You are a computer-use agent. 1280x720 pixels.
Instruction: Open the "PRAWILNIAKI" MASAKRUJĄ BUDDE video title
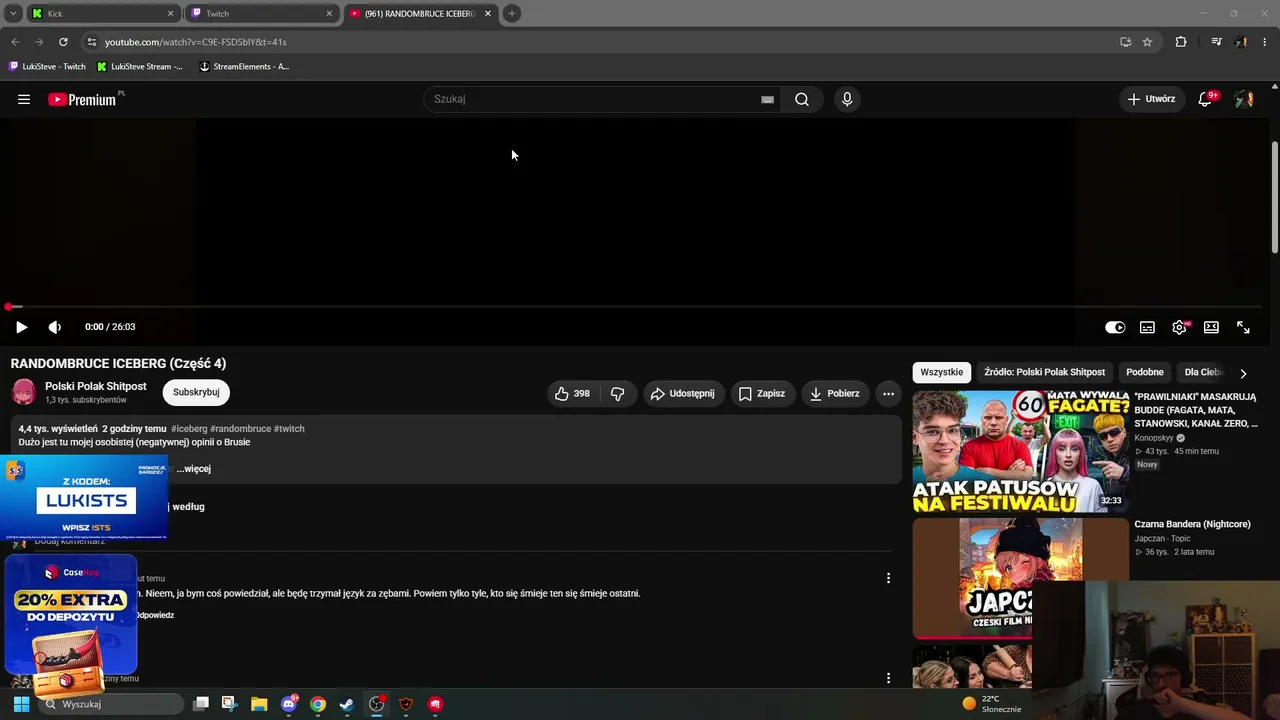point(1195,410)
